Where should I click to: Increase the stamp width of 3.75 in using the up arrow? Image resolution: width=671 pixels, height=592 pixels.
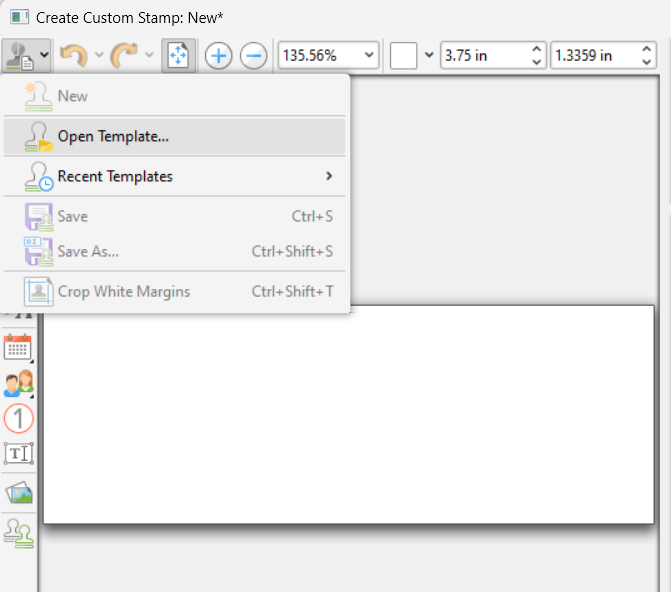tap(538, 49)
